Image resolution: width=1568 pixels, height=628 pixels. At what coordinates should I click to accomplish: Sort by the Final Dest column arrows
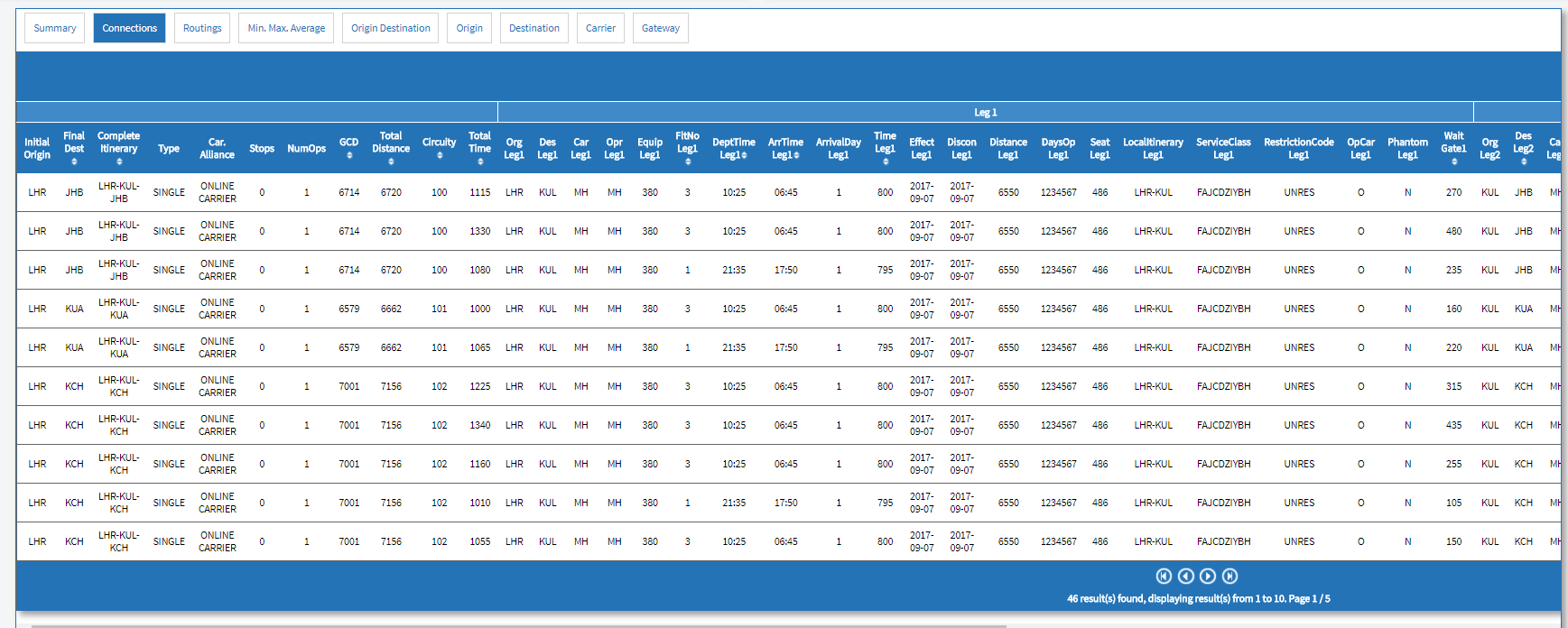74,162
